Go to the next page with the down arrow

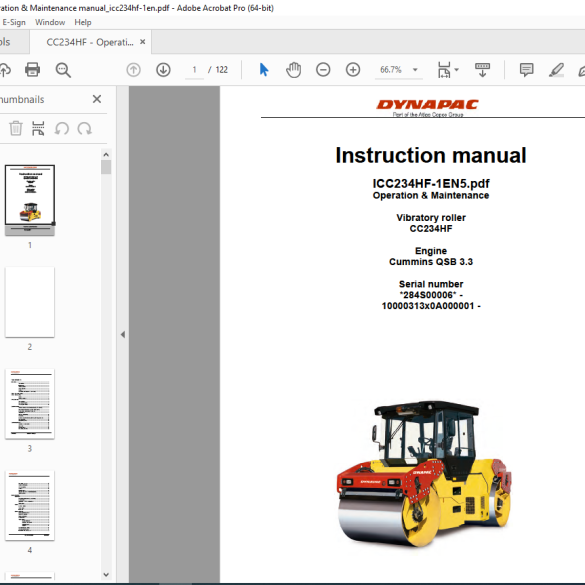163,70
